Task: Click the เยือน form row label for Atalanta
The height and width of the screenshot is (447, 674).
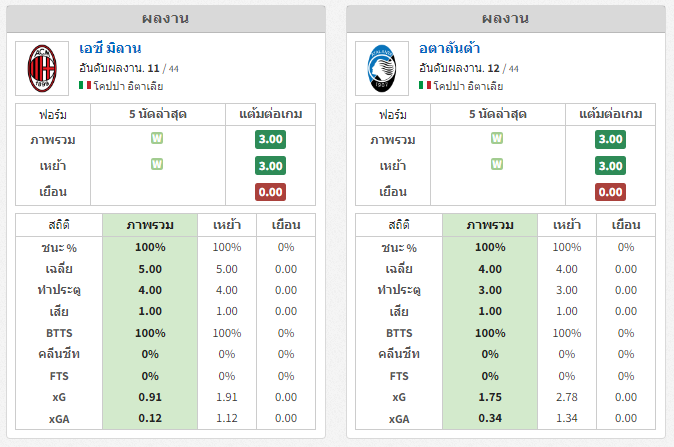Action: (x=393, y=192)
